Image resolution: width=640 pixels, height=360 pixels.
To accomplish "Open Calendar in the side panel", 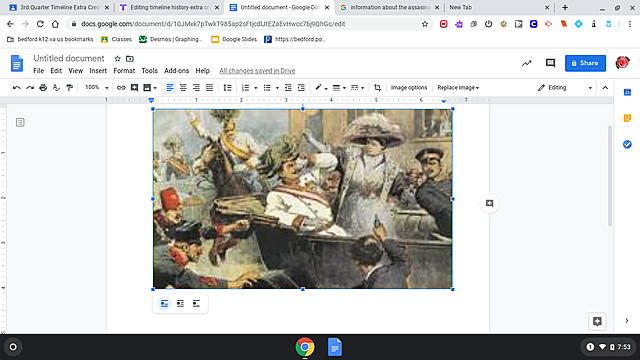I will pos(627,92).
